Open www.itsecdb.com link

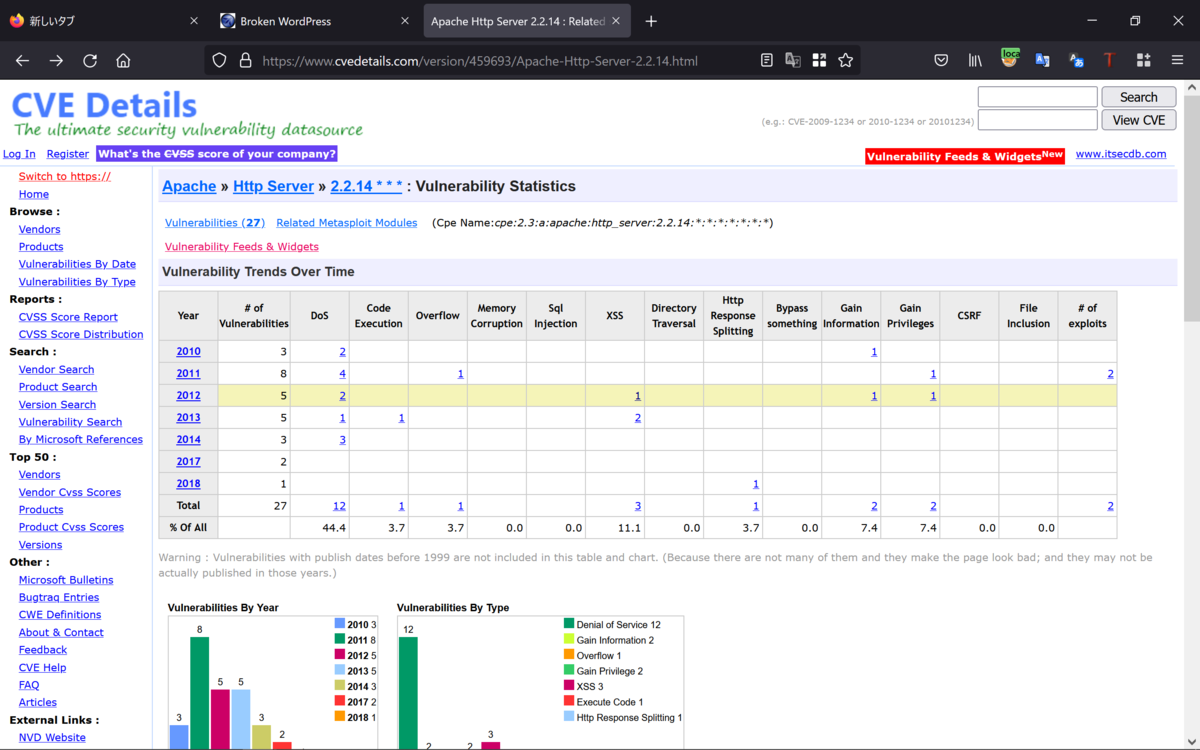click(x=1121, y=154)
